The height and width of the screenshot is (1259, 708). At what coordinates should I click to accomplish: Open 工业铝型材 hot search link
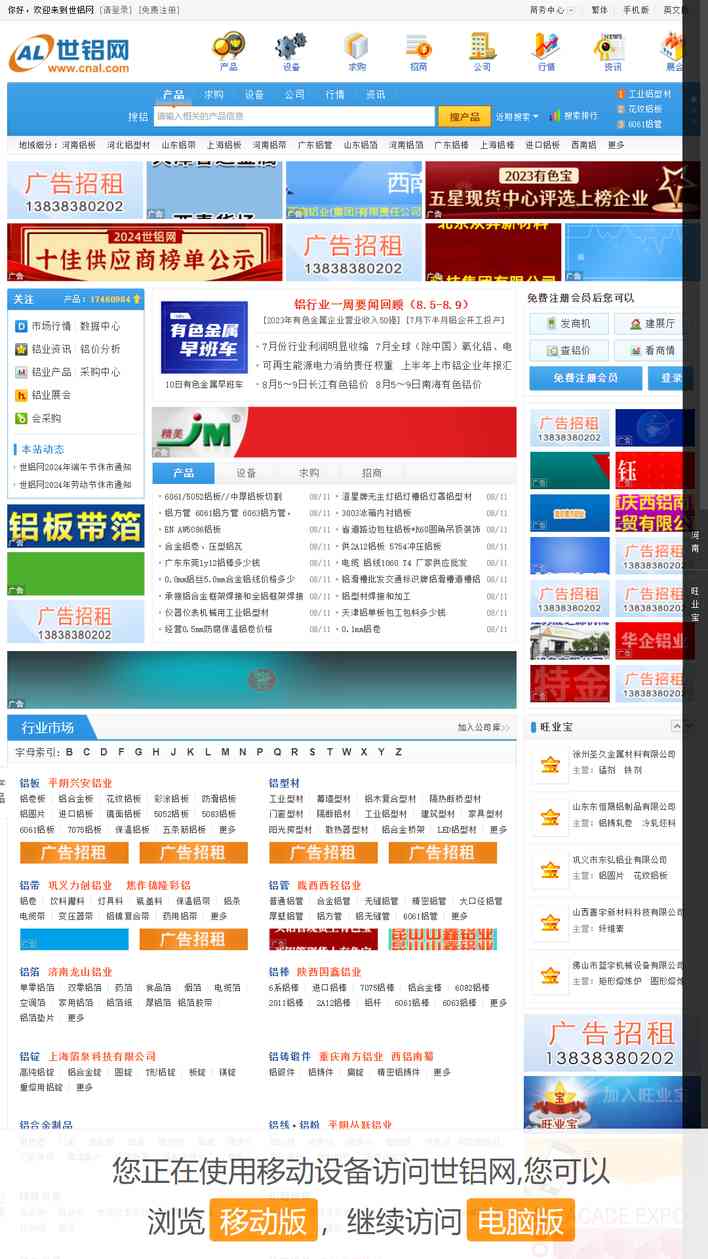649,94
